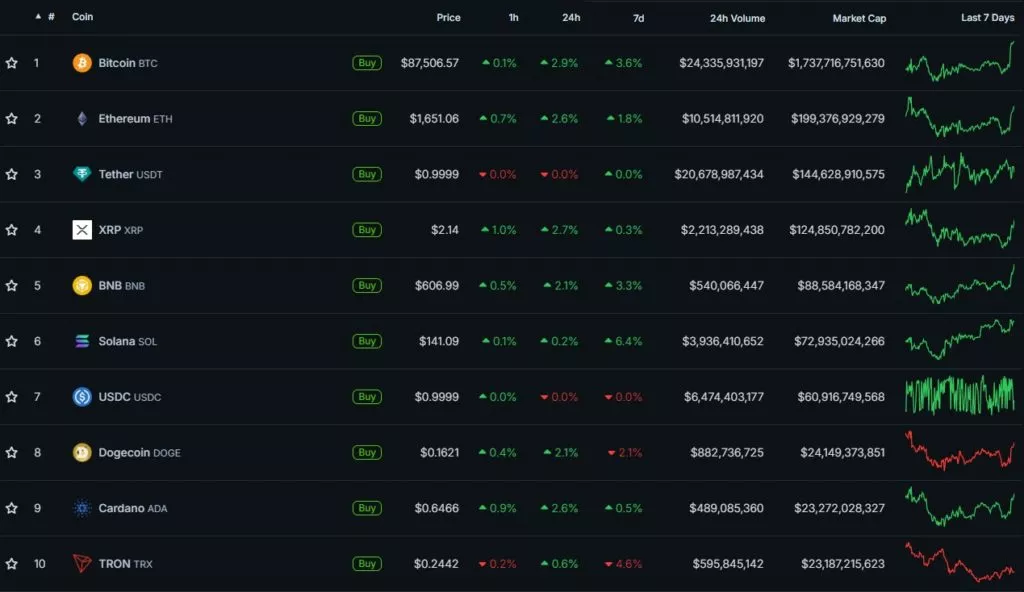Image resolution: width=1024 pixels, height=592 pixels.
Task: Click the Tether logo icon
Action: 82,174
